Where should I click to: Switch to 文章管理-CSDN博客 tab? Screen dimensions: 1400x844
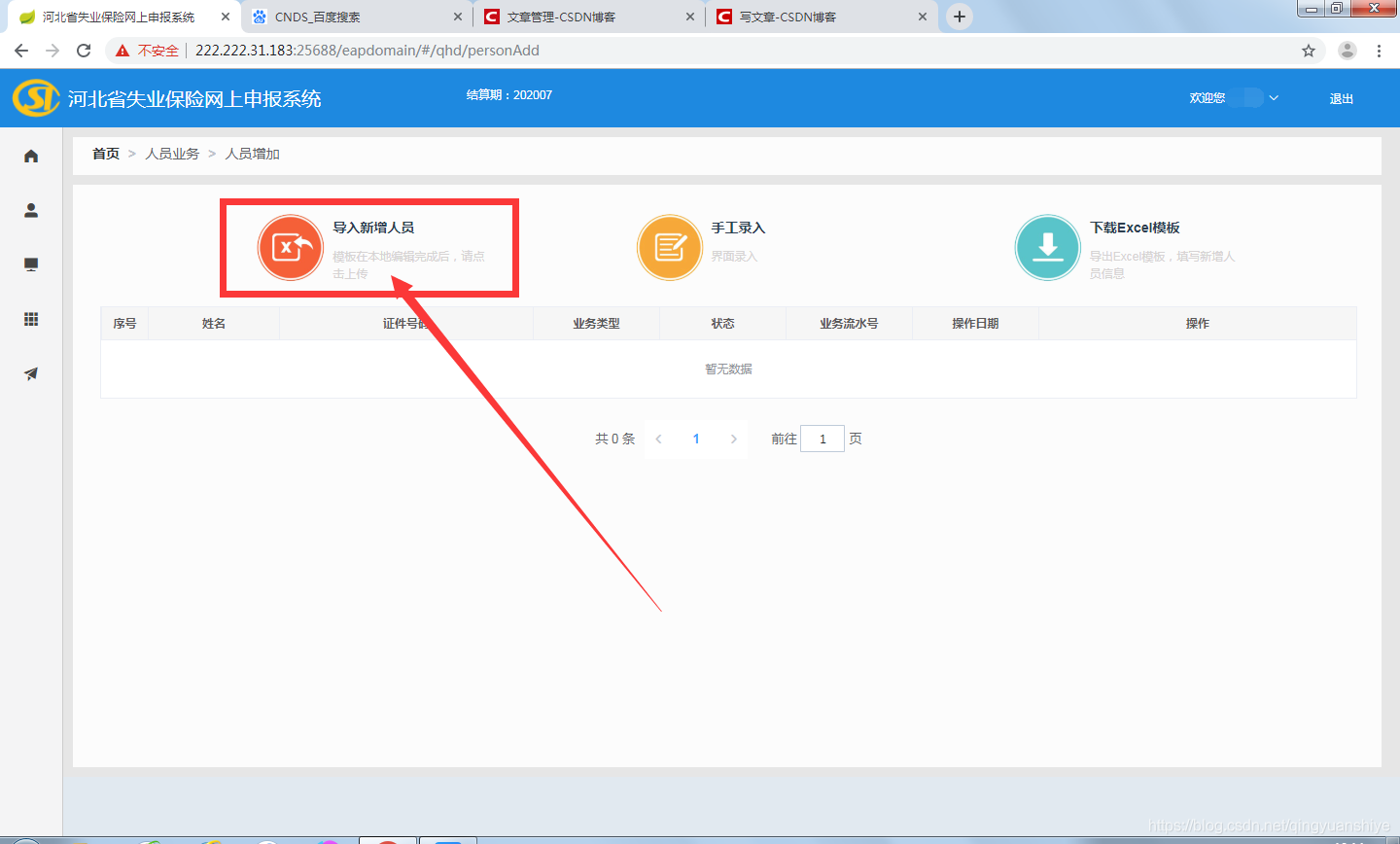tap(589, 17)
